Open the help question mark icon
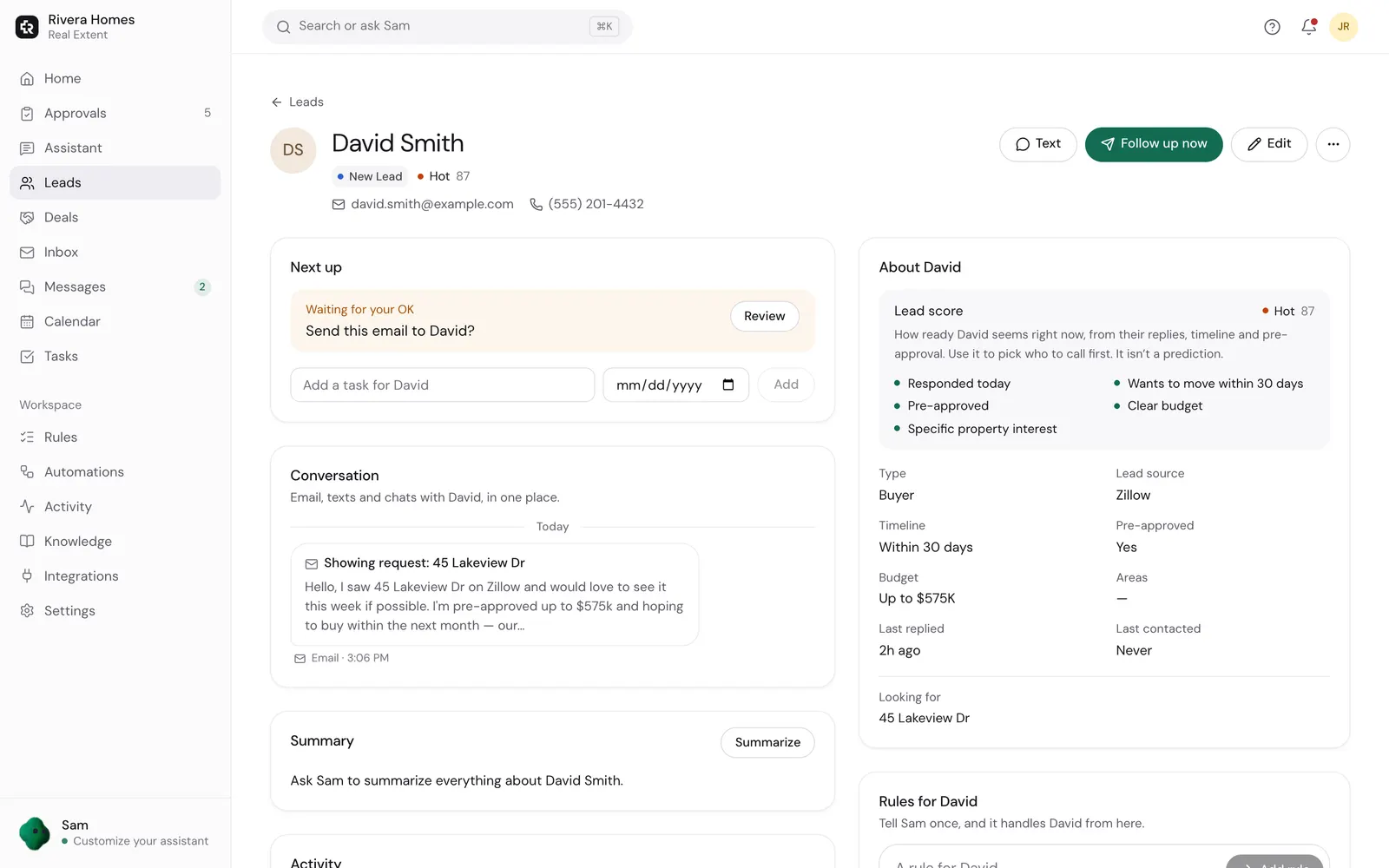The width and height of the screenshot is (1389, 868). point(1272,27)
